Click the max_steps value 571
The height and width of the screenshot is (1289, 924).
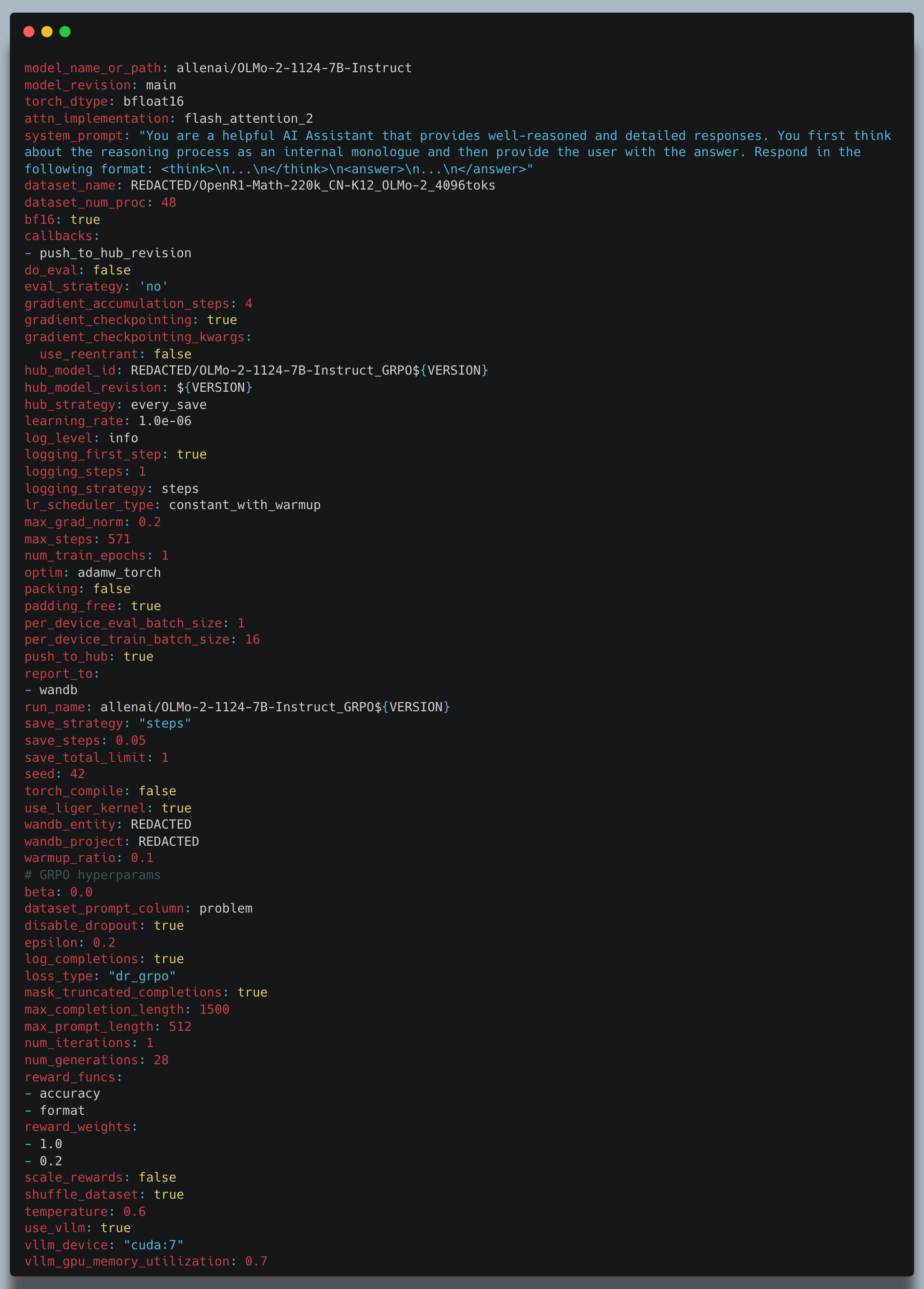[119, 539]
